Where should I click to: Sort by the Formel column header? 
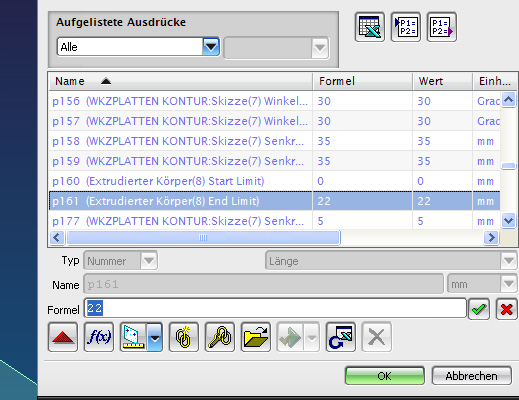(x=363, y=81)
